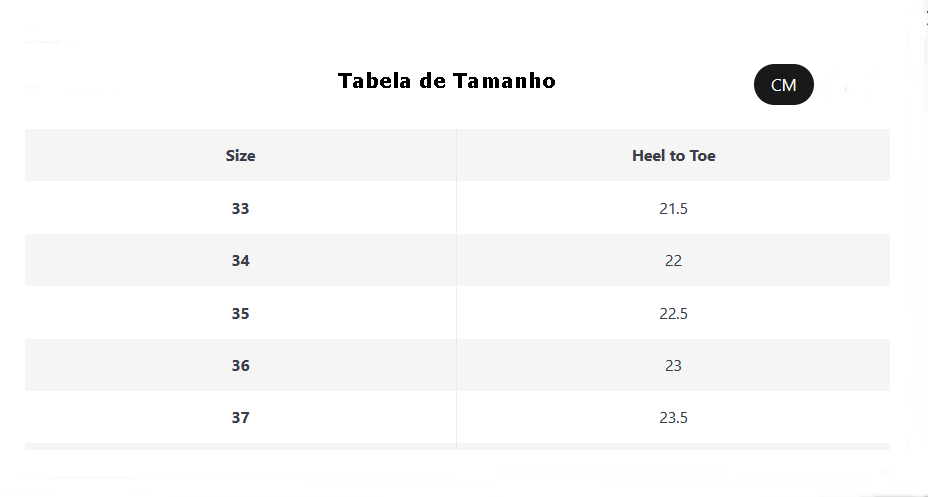Click the Size column header
The height and width of the screenshot is (497, 928).
[x=240, y=156]
